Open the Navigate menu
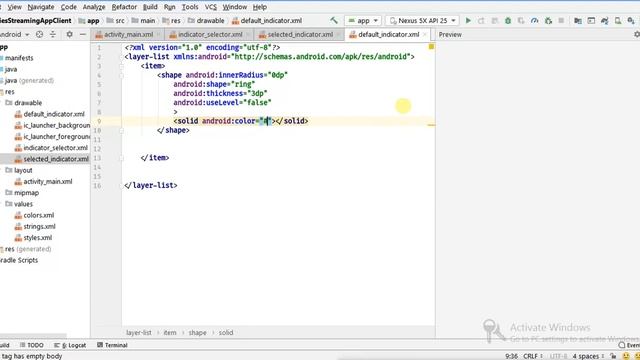The width and height of the screenshot is (640, 360). tap(41, 7)
